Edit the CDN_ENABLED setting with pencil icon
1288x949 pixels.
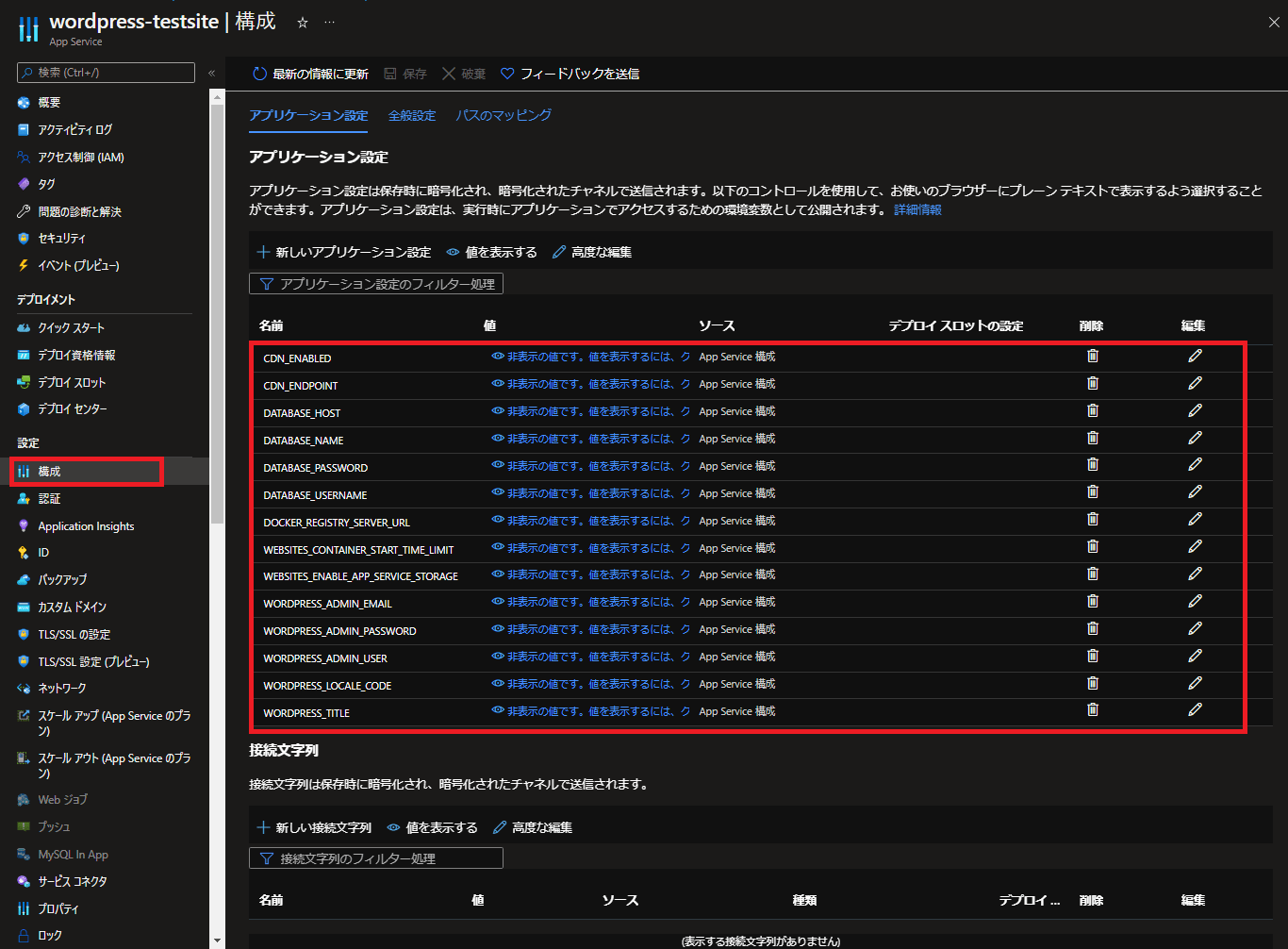pos(1195,356)
